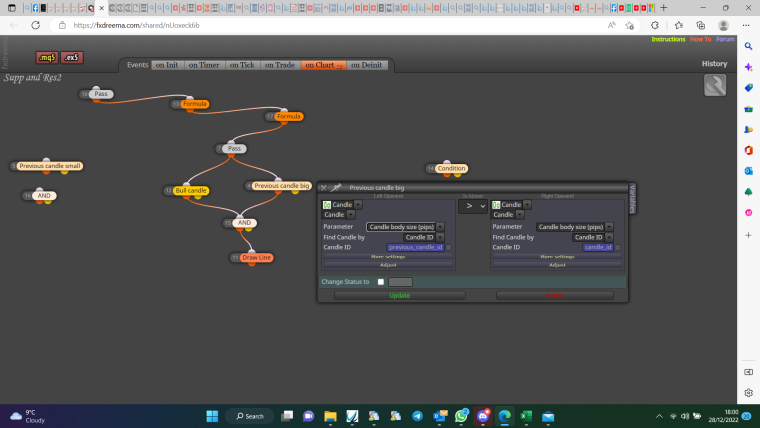The image size is (760, 428).
Task: Click the green Update button
Action: pos(400,295)
